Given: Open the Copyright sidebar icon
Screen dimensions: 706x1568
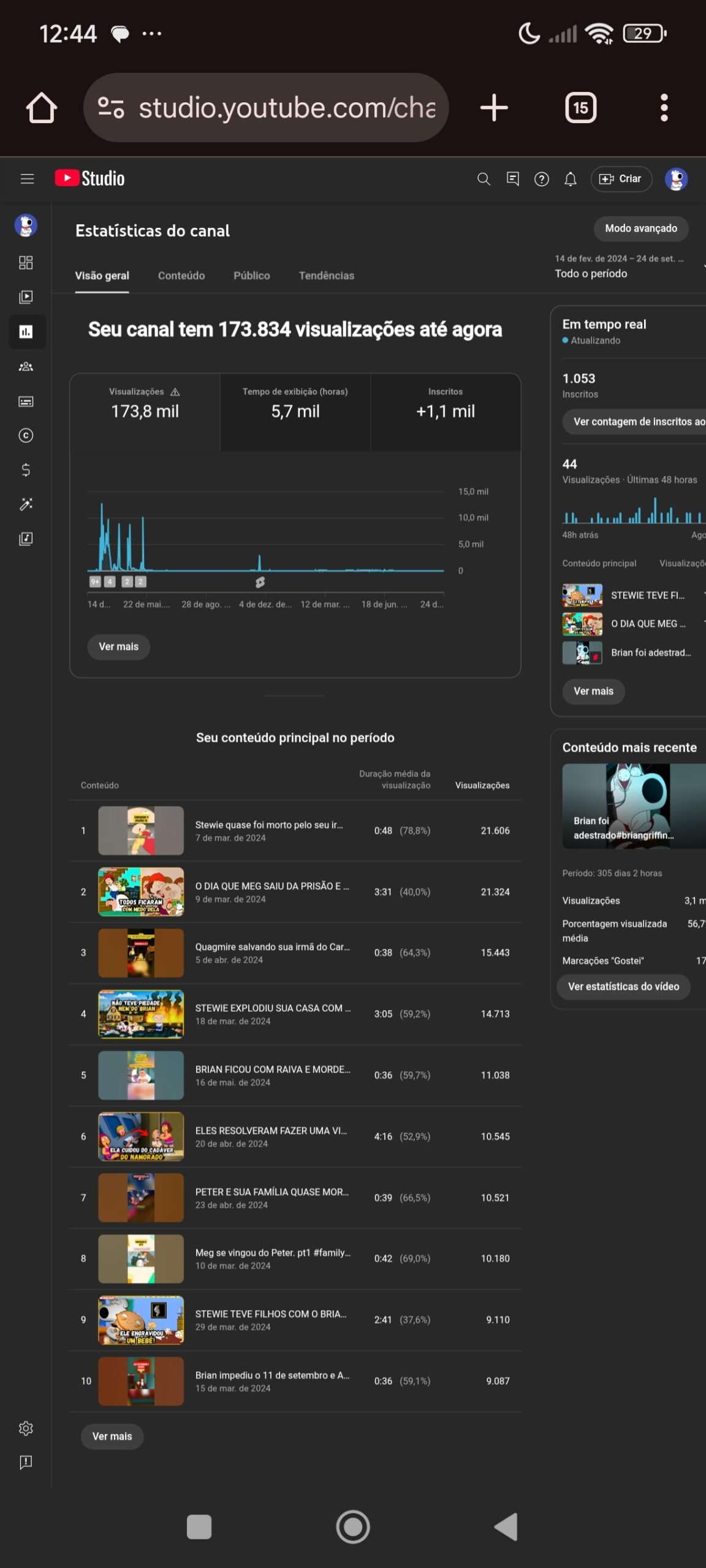Looking at the screenshot, I should tap(26, 435).
